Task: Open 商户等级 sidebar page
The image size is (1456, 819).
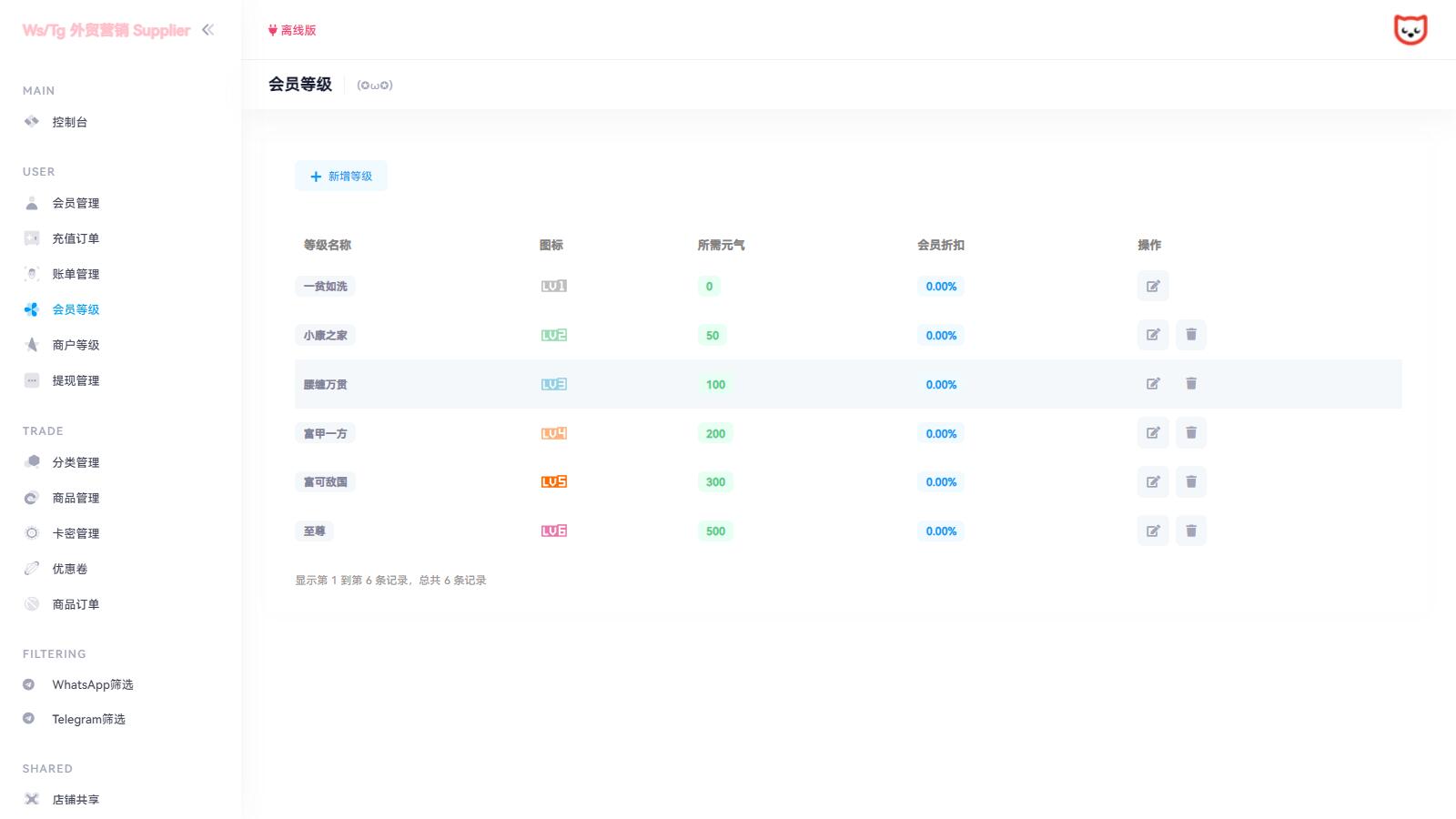Action: click(76, 345)
